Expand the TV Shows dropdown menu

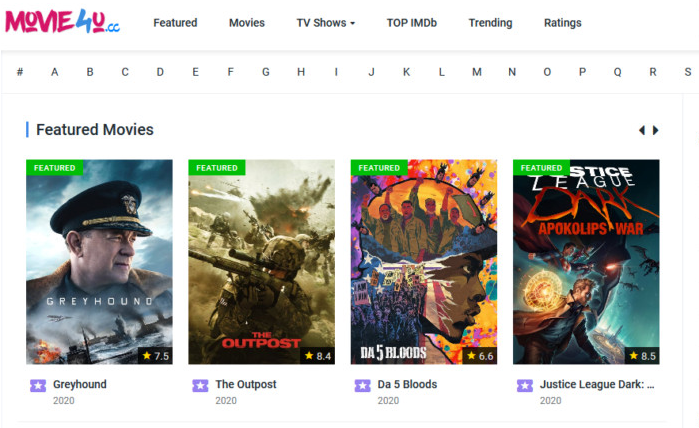point(325,23)
